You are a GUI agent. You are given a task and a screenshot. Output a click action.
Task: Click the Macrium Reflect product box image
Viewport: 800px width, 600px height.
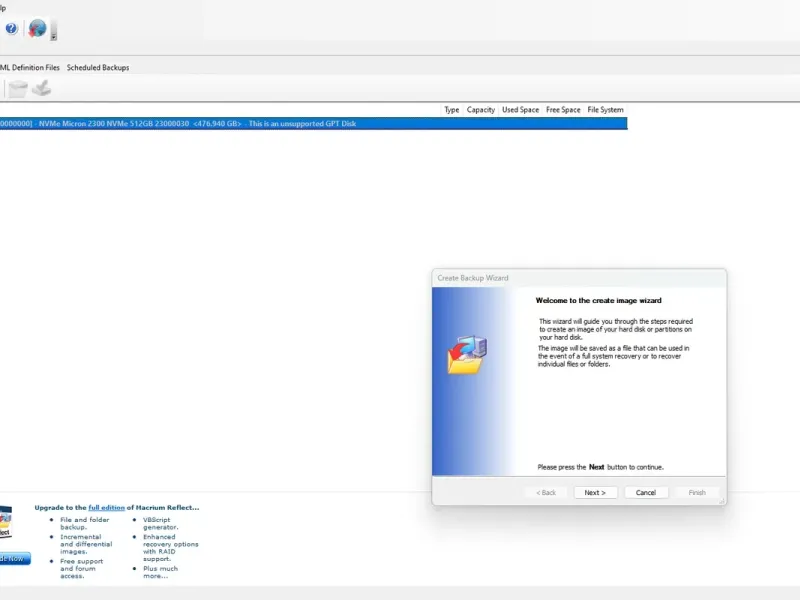click(6, 521)
